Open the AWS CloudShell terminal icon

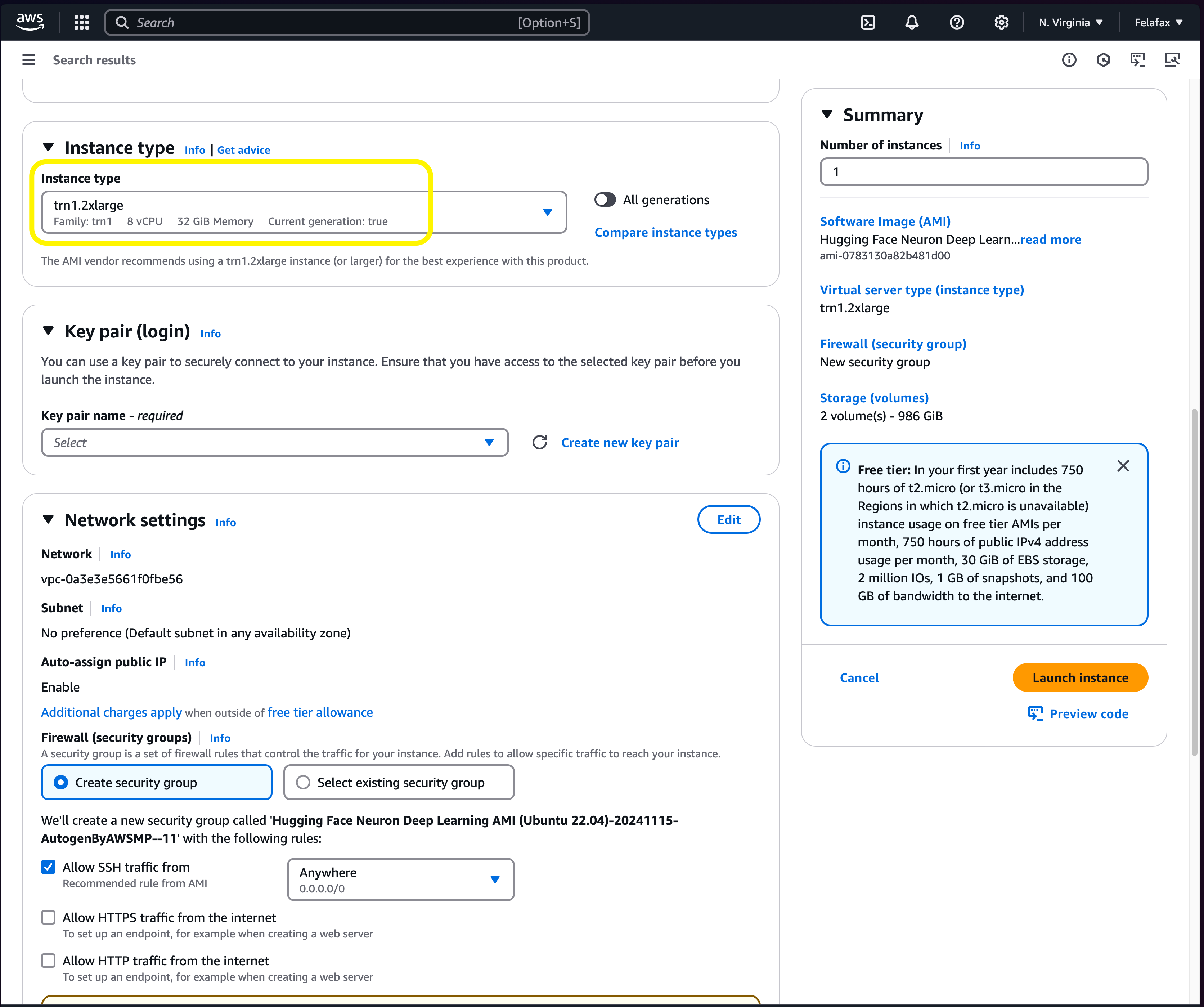[868, 22]
